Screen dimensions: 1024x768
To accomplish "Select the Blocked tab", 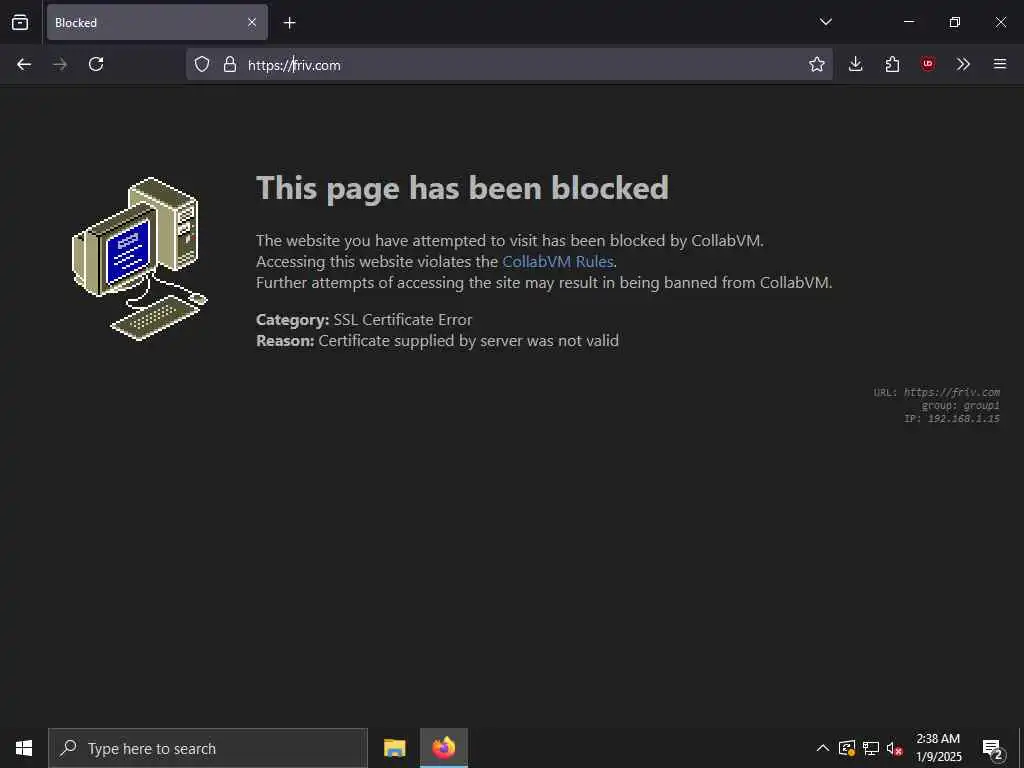I will (157, 22).
